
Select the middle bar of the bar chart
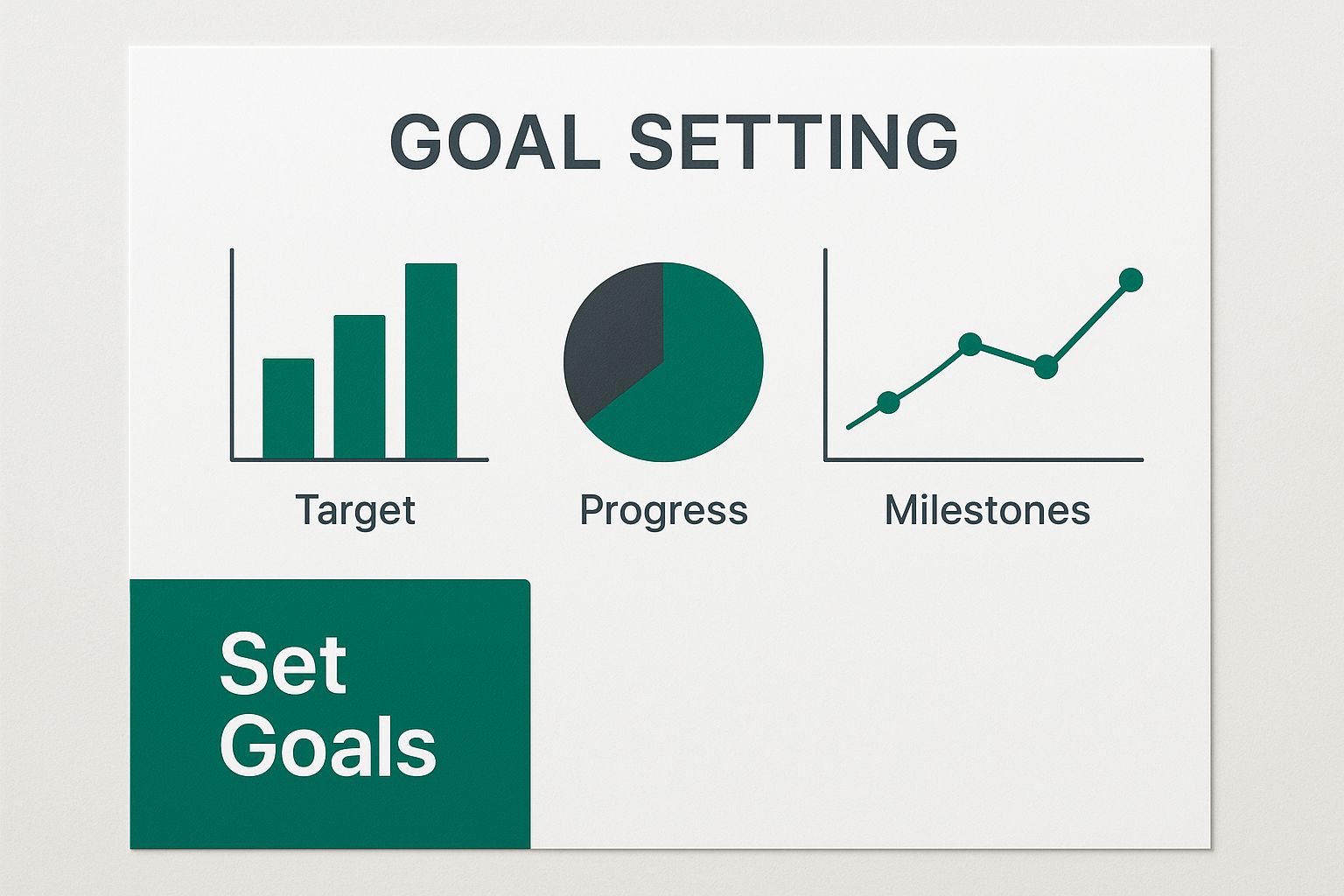click(x=359, y=386)
